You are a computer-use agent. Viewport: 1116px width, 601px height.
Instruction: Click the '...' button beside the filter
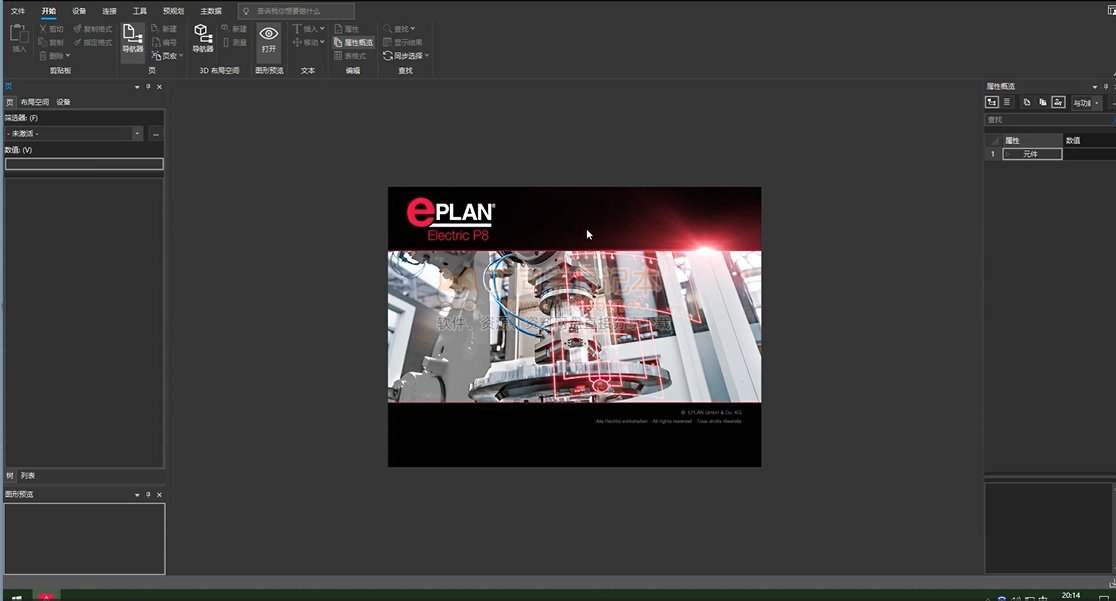pyautogui.click(x=156, y=133)
